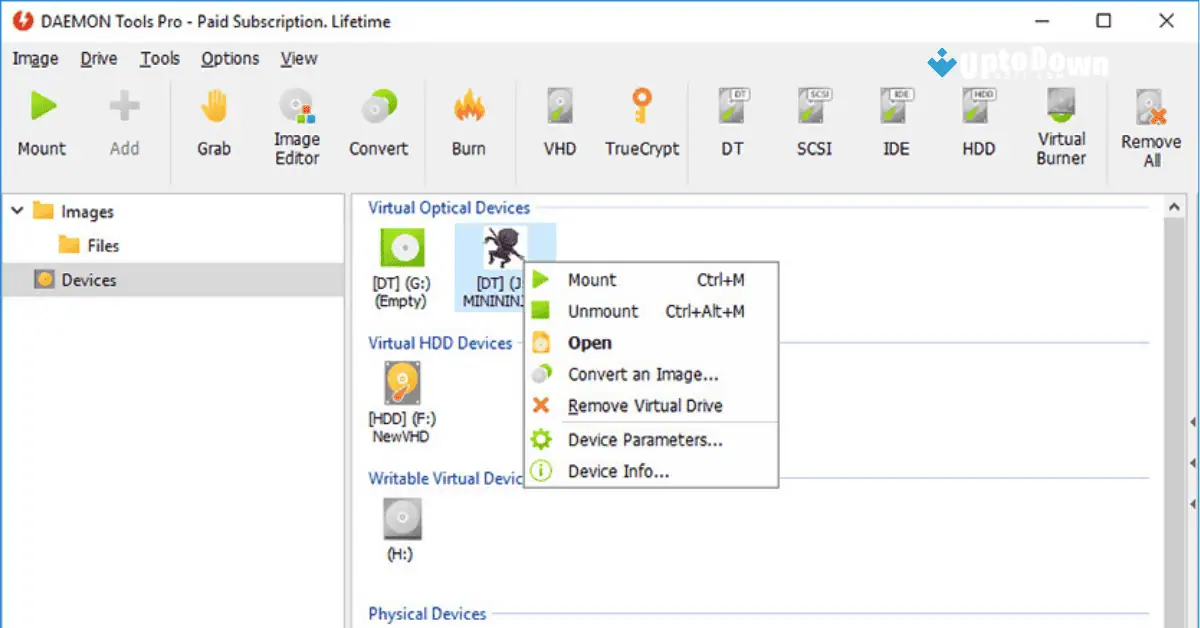The width and height of the screenshot is (1200, 628).
Task: Collapse the Images folder tree
Action: [16, 211]
